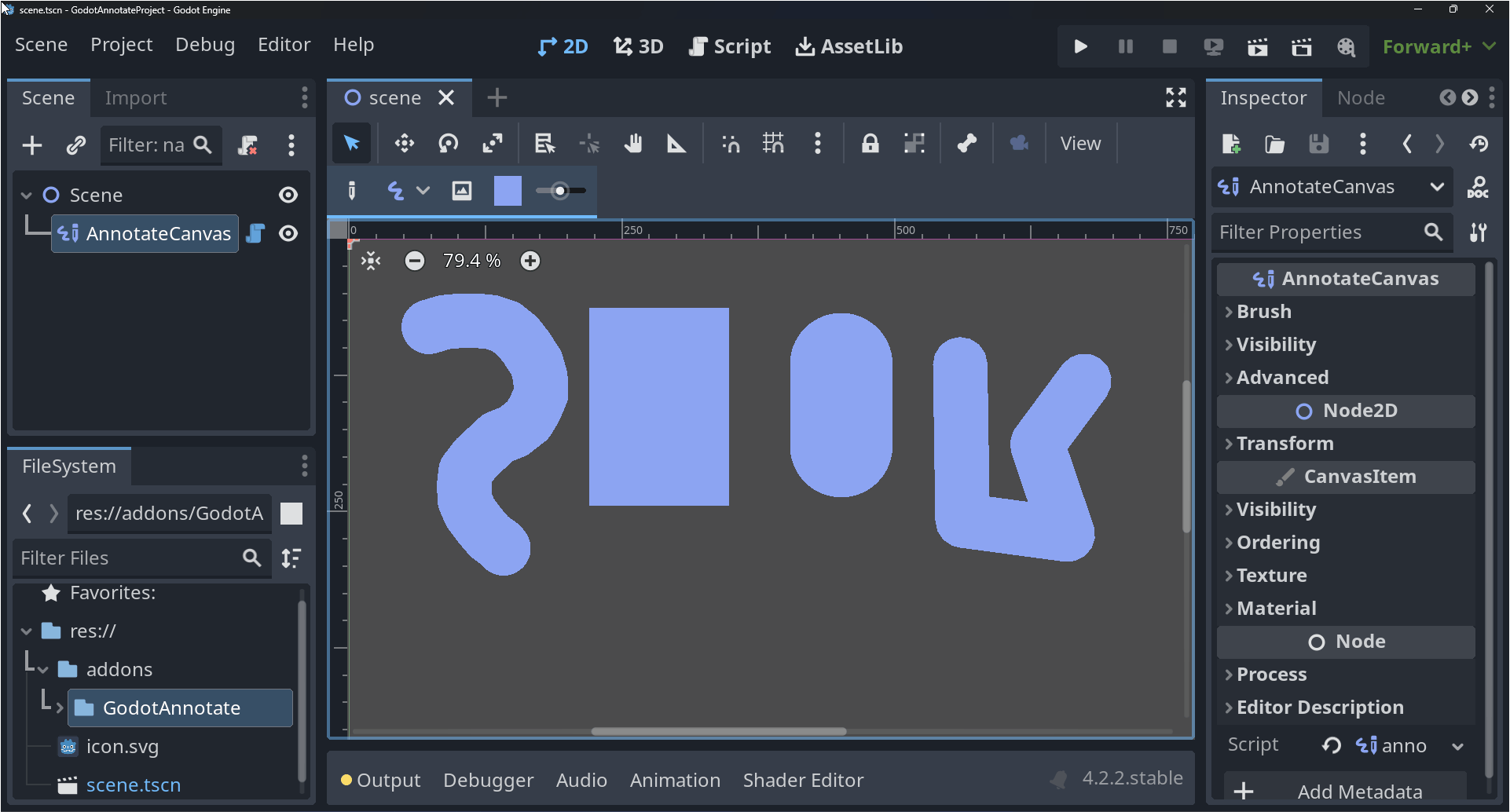Activate the Scale Mode tool

493,144
